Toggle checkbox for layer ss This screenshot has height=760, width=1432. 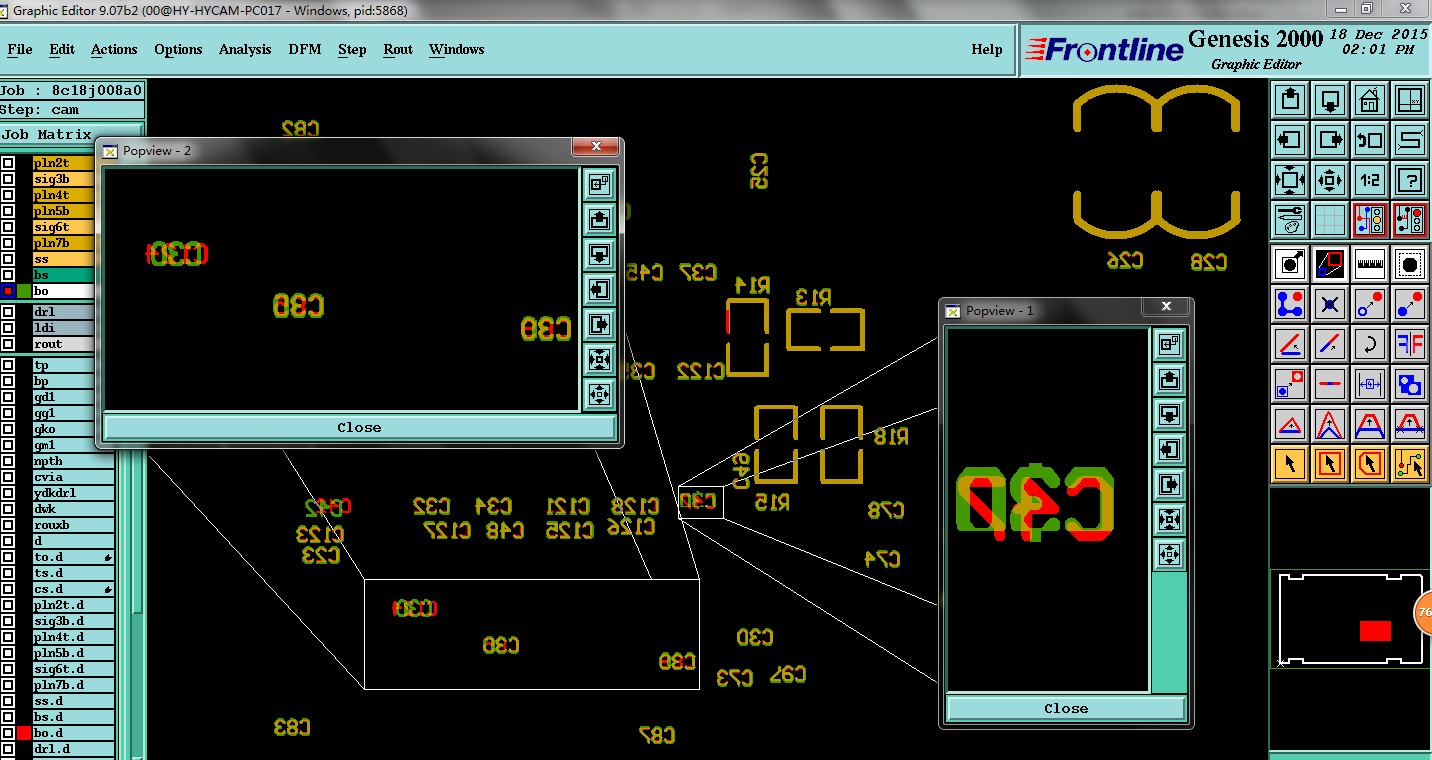8,259
